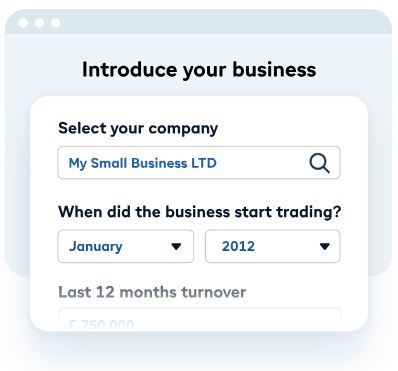Click the arrow beside January
The image size is (398, 371).
point(176,247)
